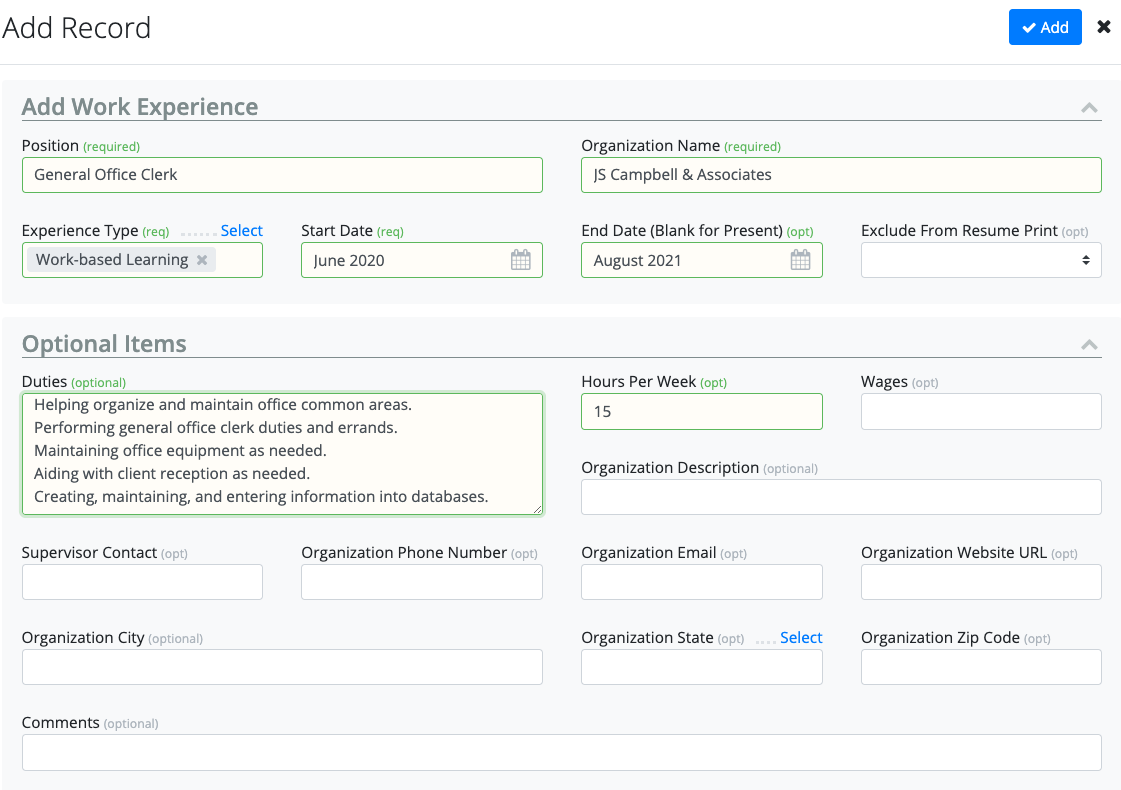Collapse the Add Work Experience section

1089,108
